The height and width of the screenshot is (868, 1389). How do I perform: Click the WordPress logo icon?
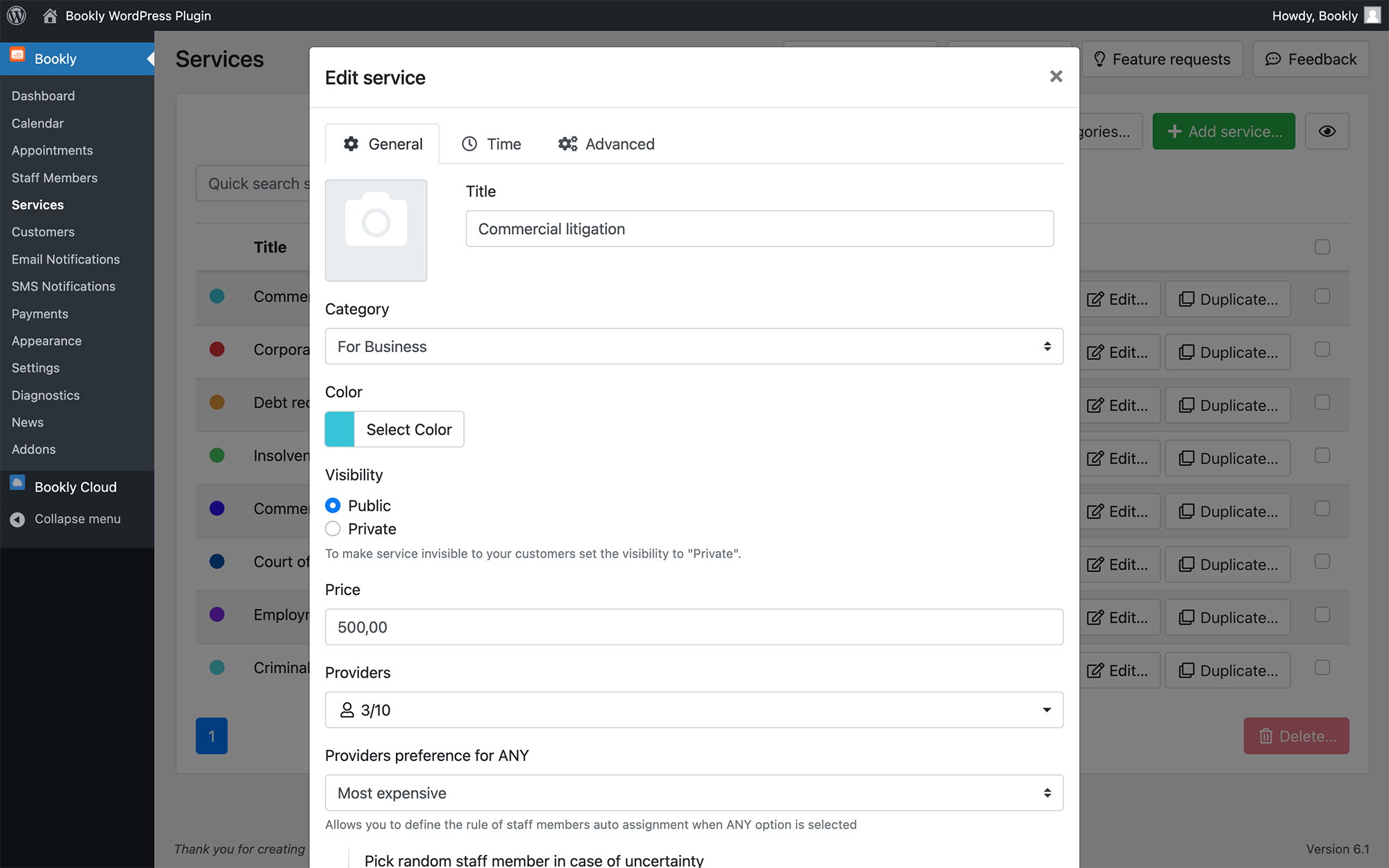17,15
